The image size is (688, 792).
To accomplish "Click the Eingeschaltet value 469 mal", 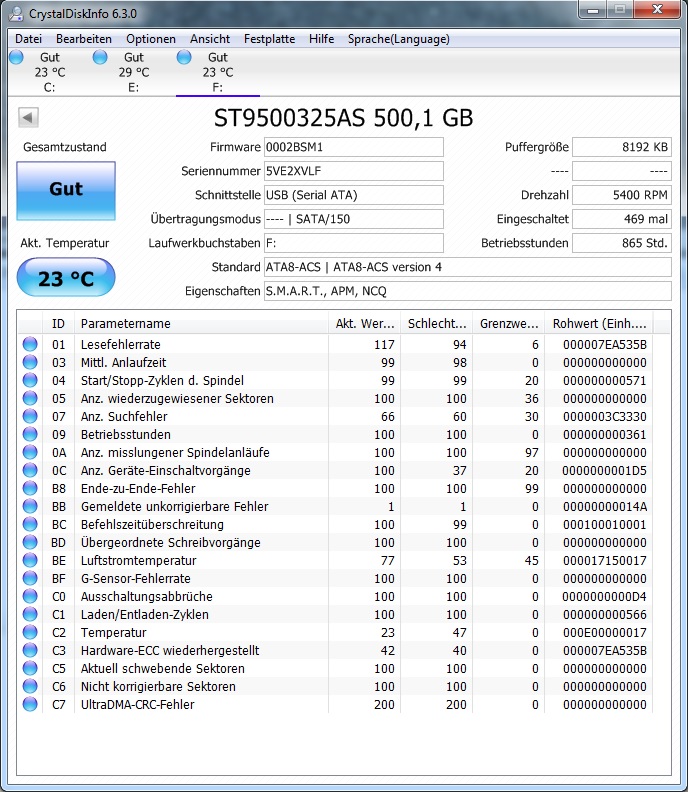I will coord(622,219).
